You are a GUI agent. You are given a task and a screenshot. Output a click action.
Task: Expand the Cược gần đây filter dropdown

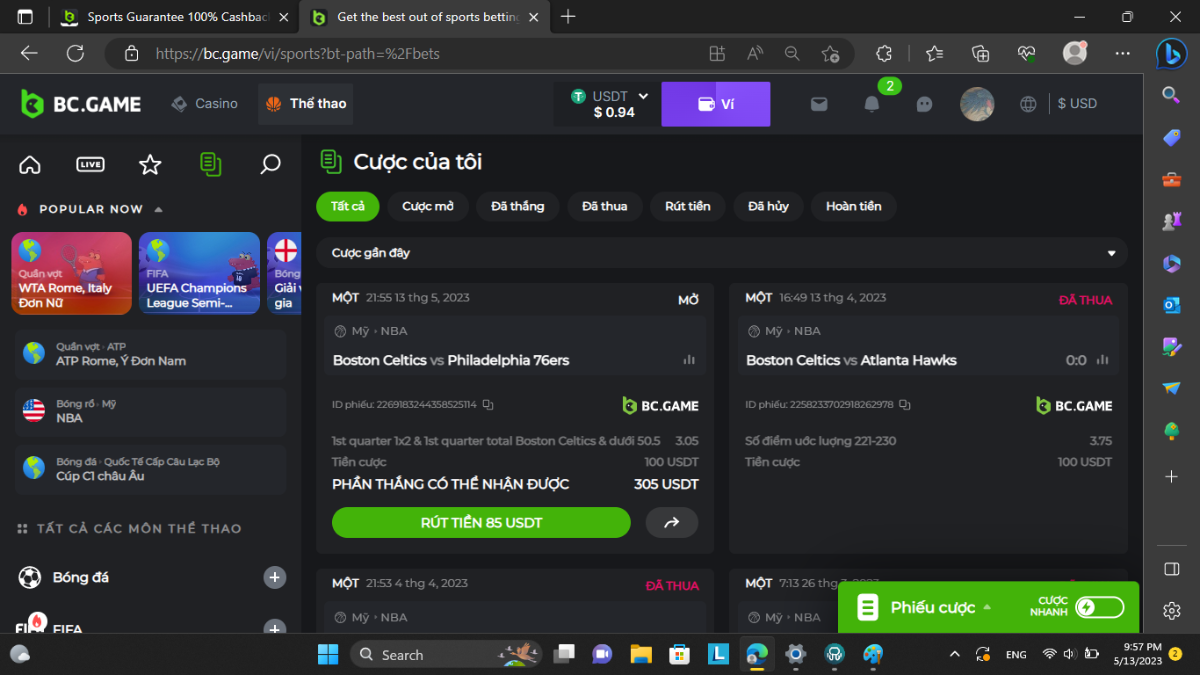[x=1110, y=253]
